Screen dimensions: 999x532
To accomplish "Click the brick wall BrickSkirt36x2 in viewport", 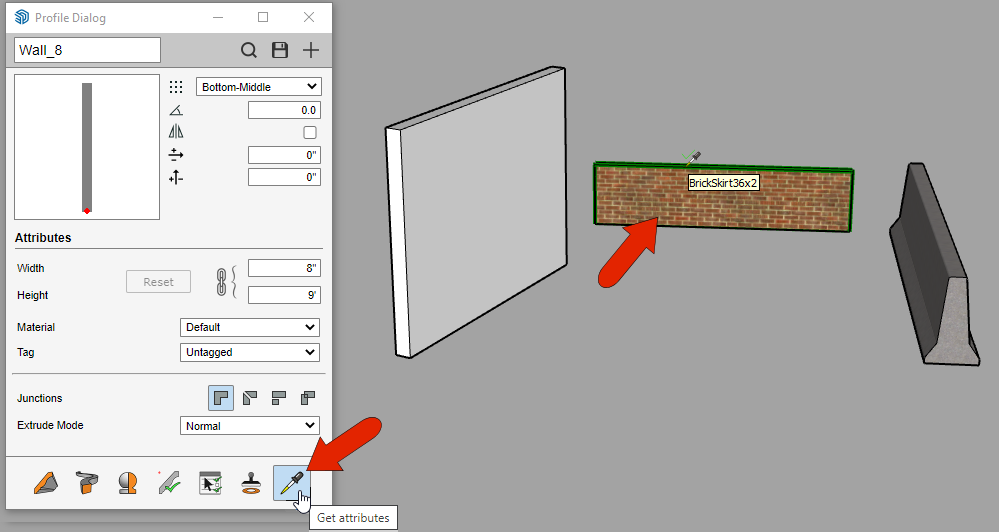I will (x=723, y=197).
